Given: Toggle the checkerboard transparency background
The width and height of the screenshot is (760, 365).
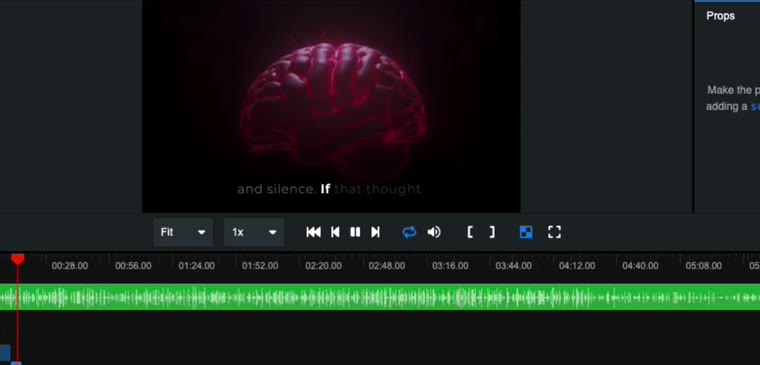Looking at the screenshot, I should tap(526, 232).
